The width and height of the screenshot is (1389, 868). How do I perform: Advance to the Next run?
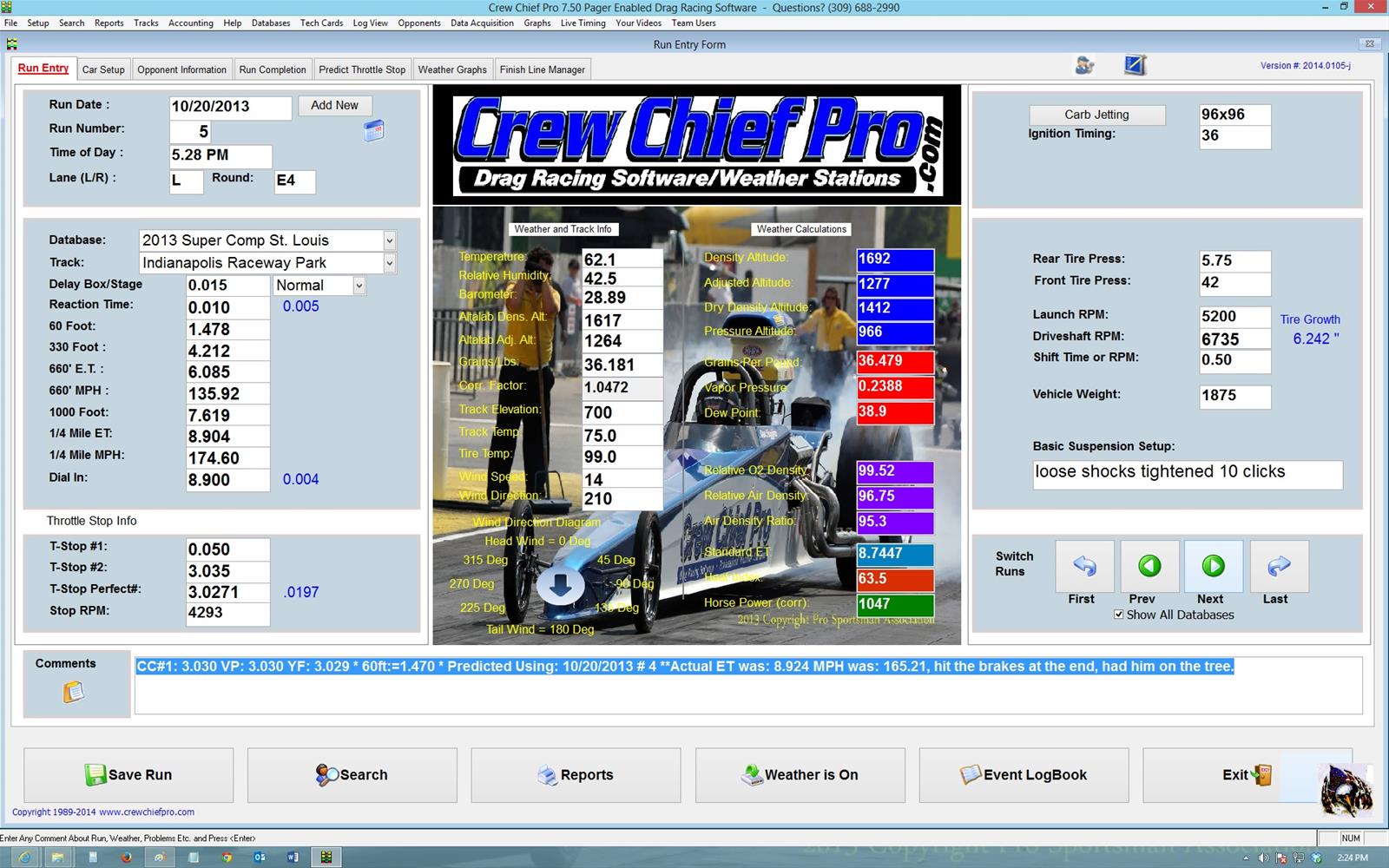click(x=1213, y=567)
